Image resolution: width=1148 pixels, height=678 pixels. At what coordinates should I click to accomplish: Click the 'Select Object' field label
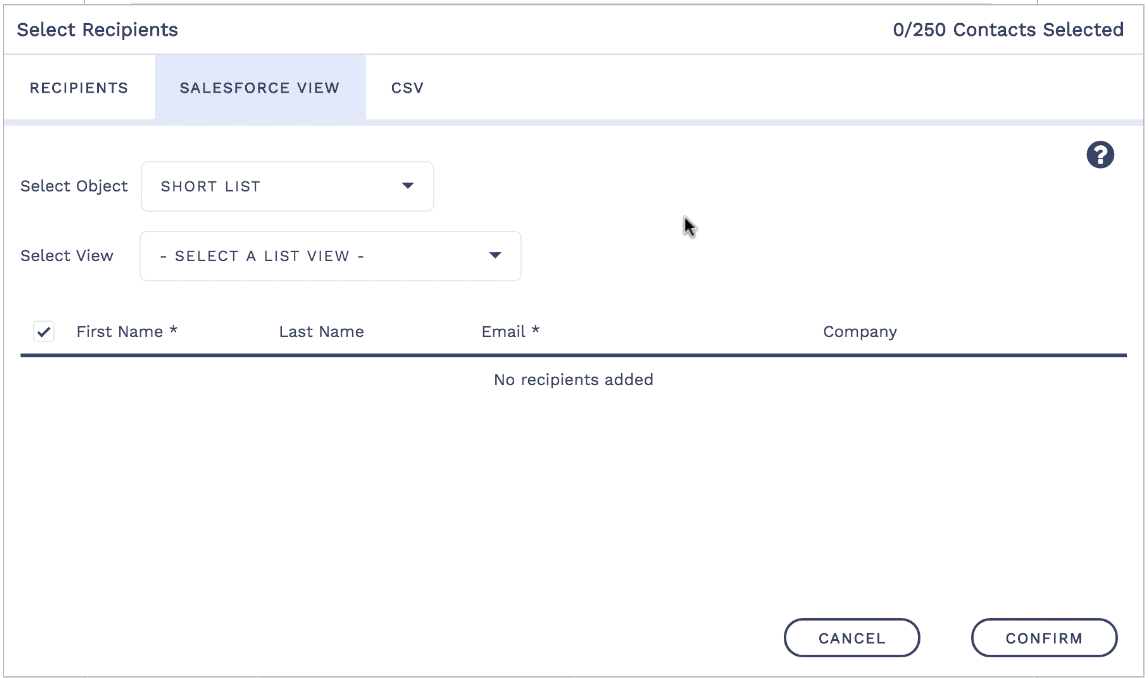tap(74, 186)
